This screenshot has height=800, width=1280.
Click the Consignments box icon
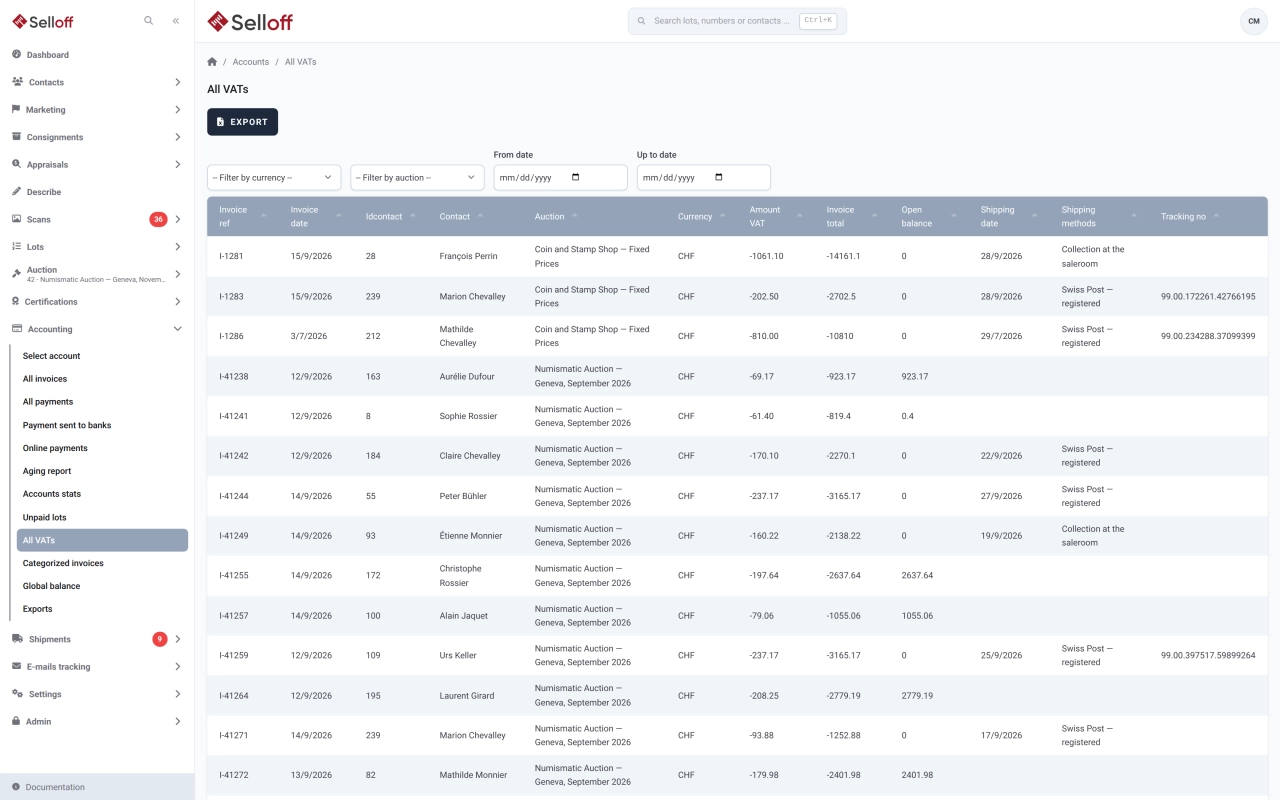tap(16, 137)
